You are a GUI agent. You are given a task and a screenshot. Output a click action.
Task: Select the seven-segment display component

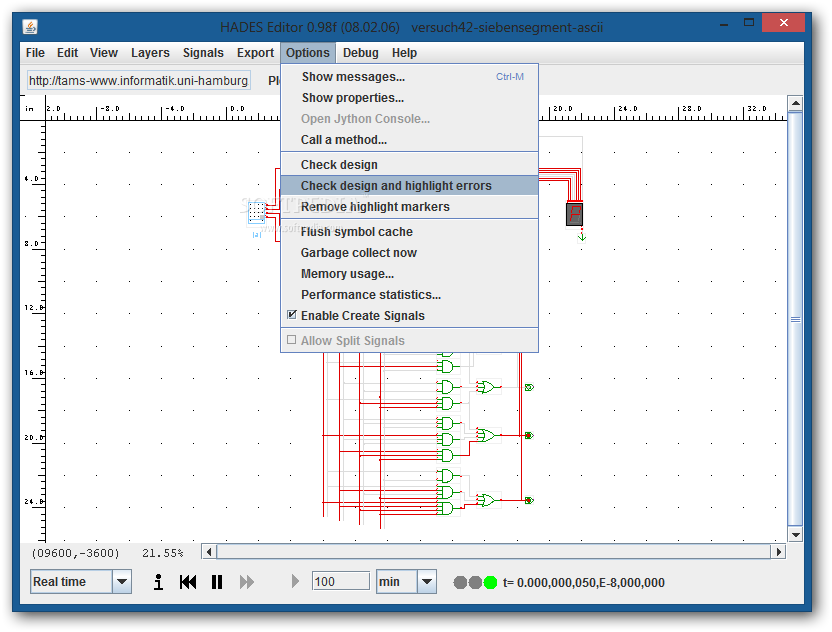pos(574,214)
